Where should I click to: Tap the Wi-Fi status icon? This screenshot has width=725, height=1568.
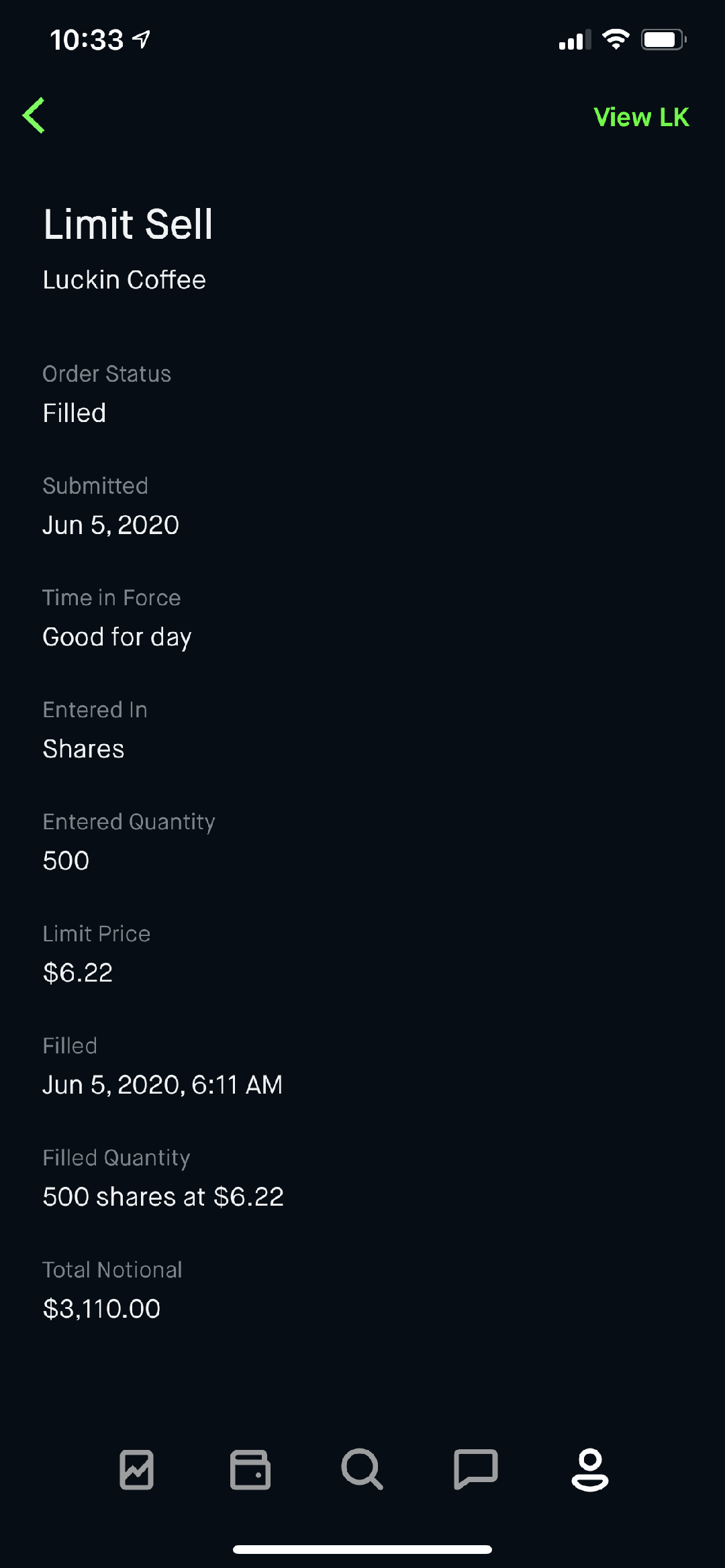click(616, 40)
